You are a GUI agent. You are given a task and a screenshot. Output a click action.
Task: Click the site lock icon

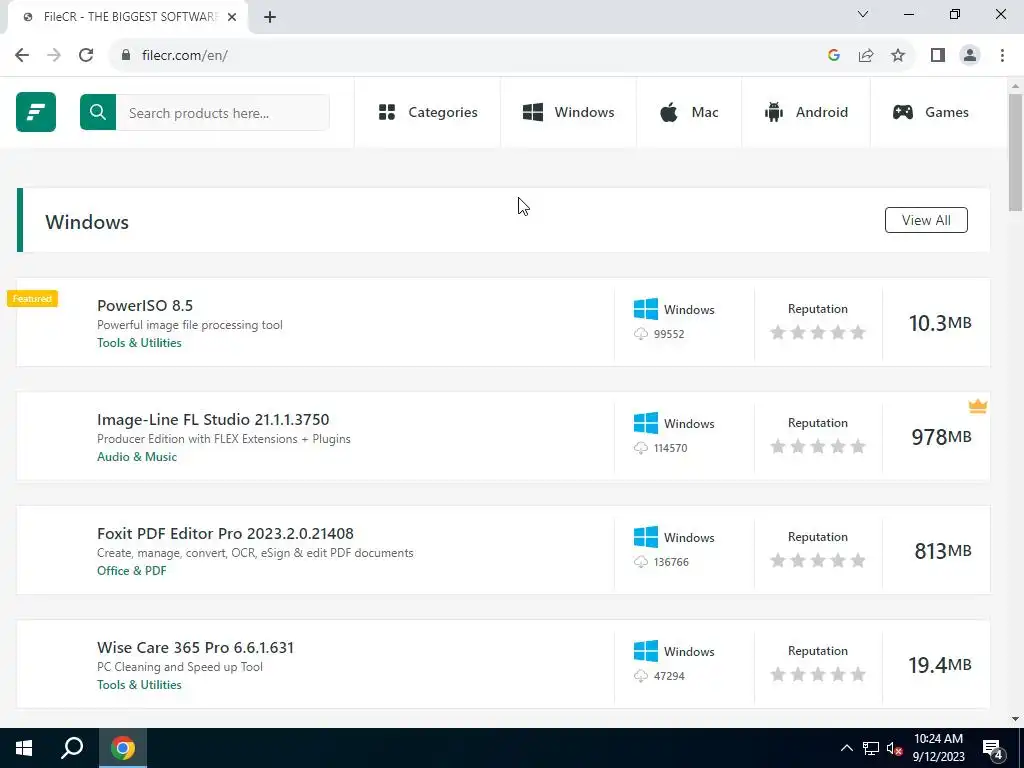point(126,55)
